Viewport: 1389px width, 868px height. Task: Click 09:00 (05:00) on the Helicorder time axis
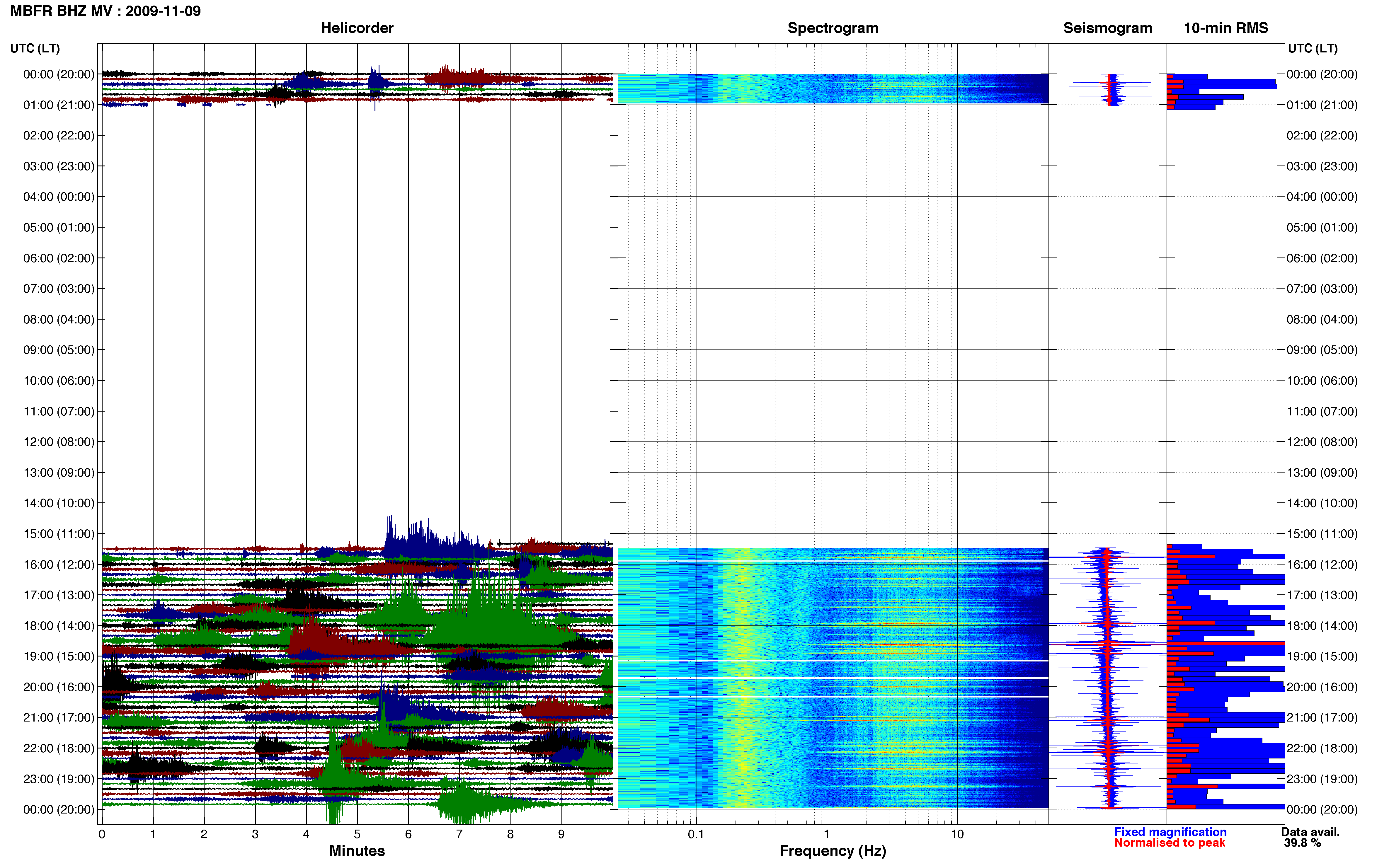[x=59, y=350]
